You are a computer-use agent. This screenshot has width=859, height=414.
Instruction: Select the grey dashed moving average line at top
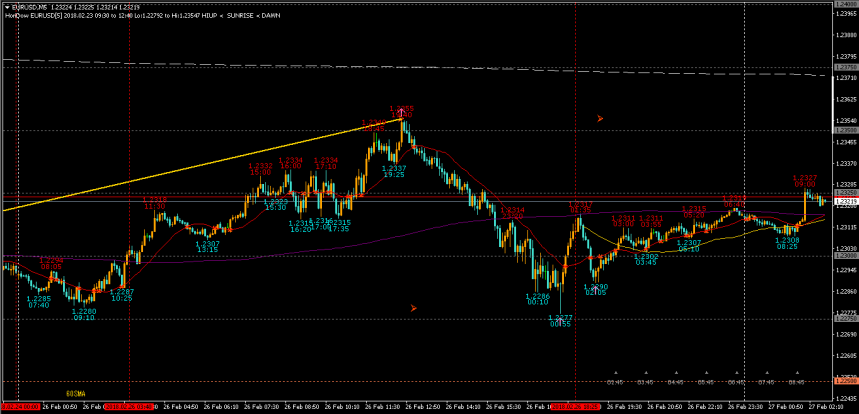click(416, 66)
